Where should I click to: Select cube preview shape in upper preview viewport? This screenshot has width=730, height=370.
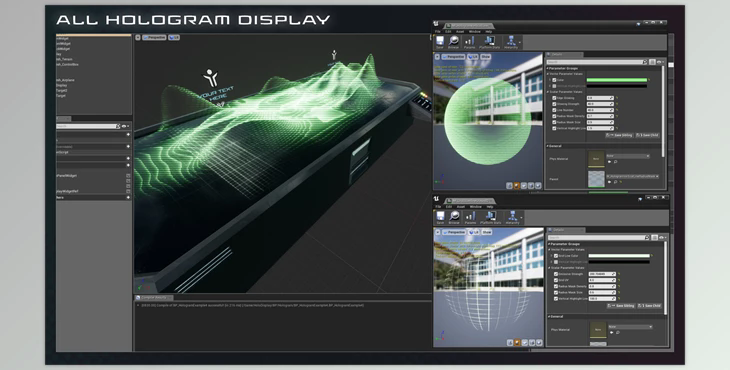(531, 185)
